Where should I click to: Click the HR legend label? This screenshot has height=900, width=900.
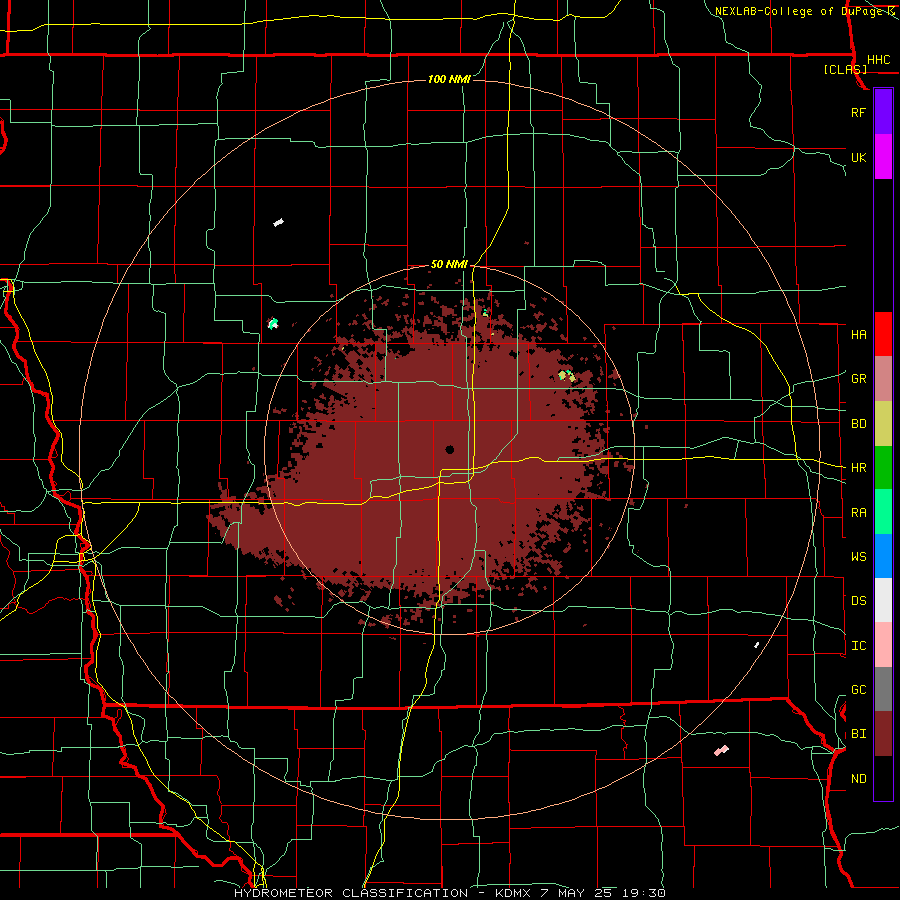point(858,468)
